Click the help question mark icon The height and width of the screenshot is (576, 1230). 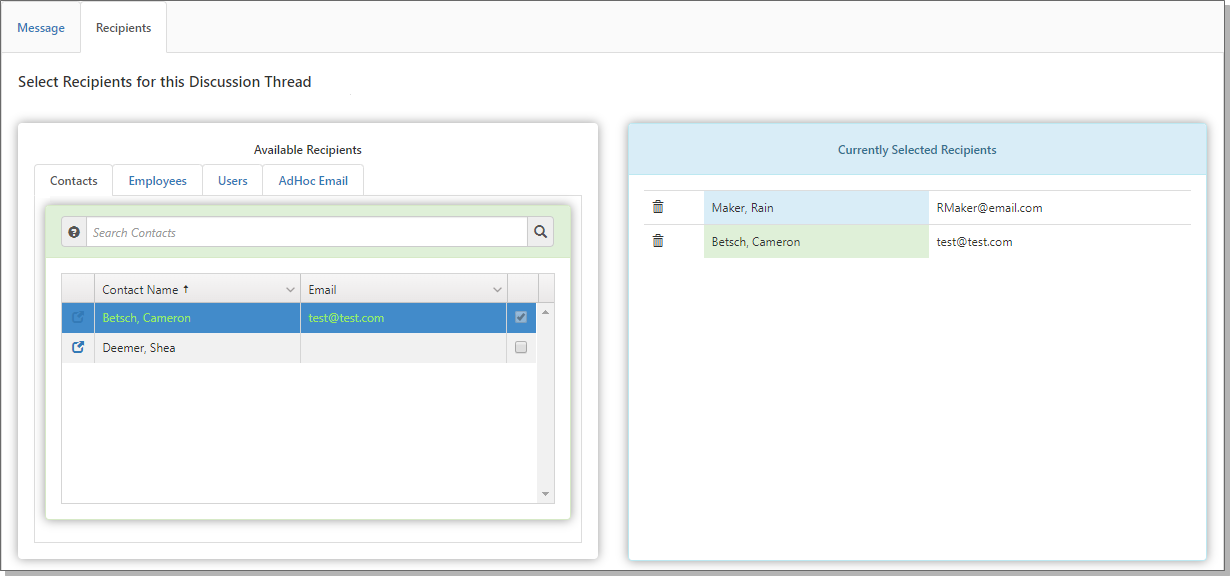coord(74,232)
